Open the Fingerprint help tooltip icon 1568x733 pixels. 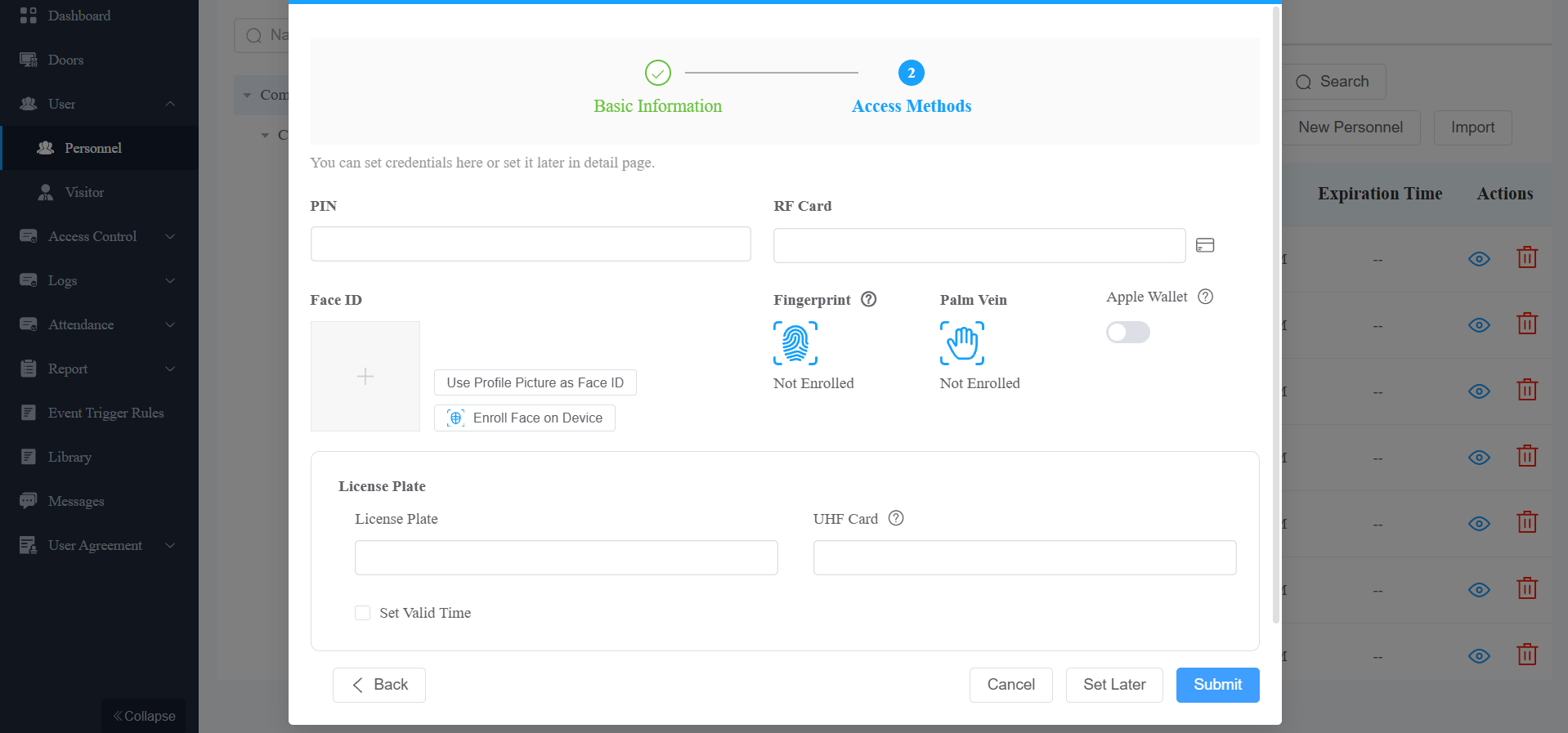pos(869,299)
